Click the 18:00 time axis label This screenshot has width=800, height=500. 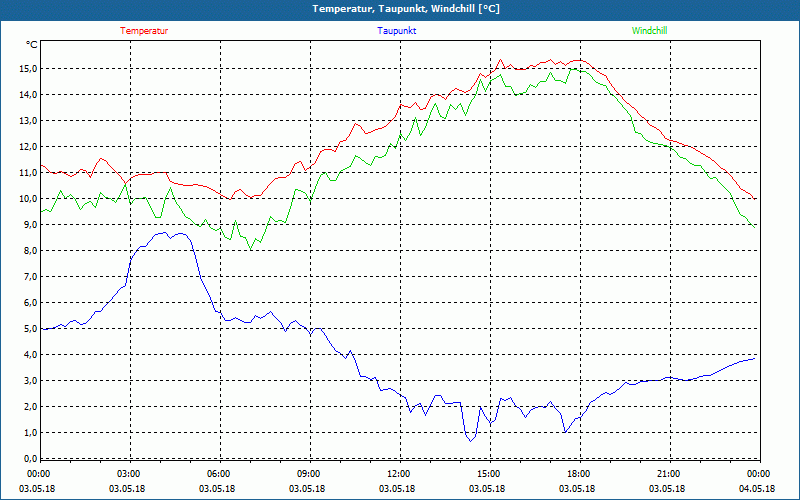point(577,474)
